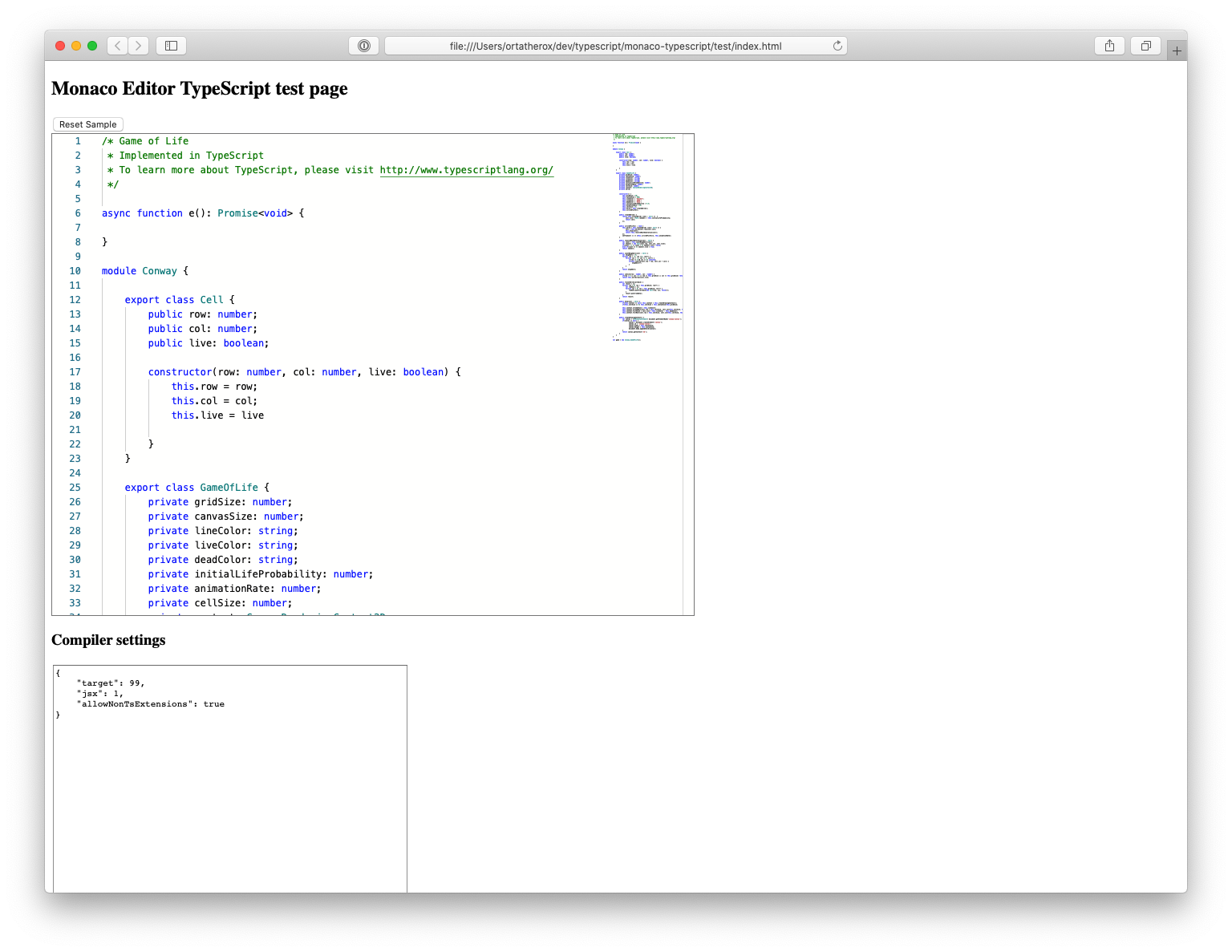Click the editor's vertical scrollbar track
This screenshot has width=1232, height=952.
pos(688,375)
